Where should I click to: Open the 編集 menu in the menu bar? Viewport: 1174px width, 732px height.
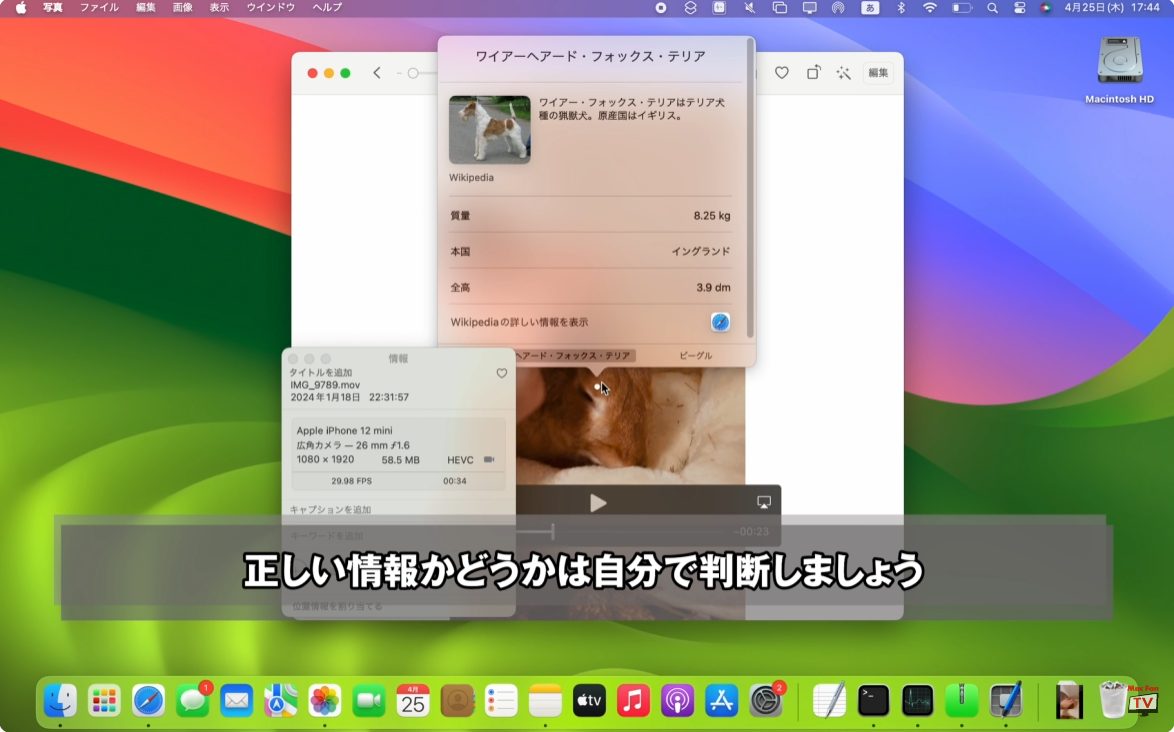(x=146, y=7)
